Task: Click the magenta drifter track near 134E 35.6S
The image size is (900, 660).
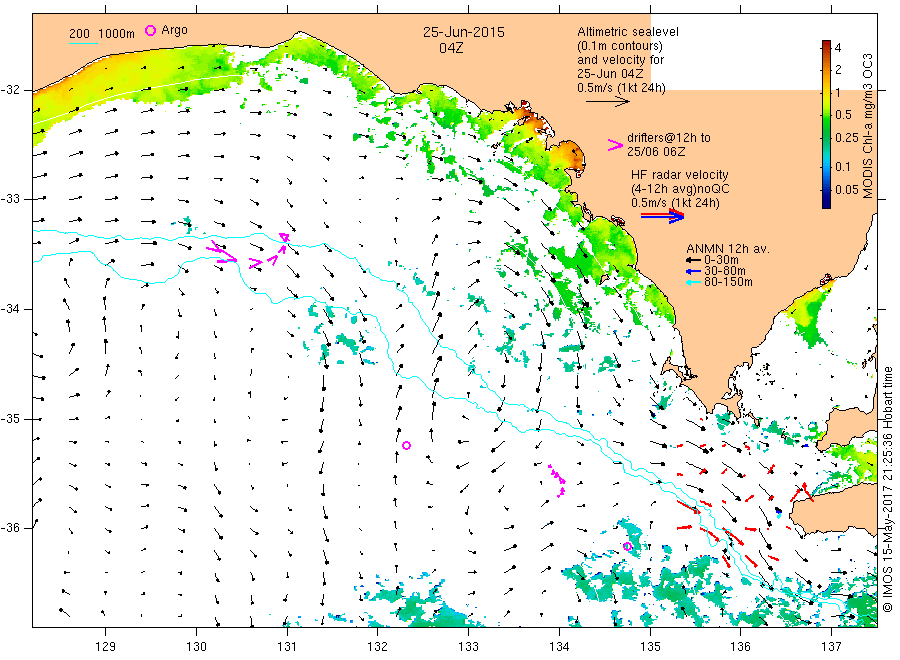Action: click(x=557, y=480)
